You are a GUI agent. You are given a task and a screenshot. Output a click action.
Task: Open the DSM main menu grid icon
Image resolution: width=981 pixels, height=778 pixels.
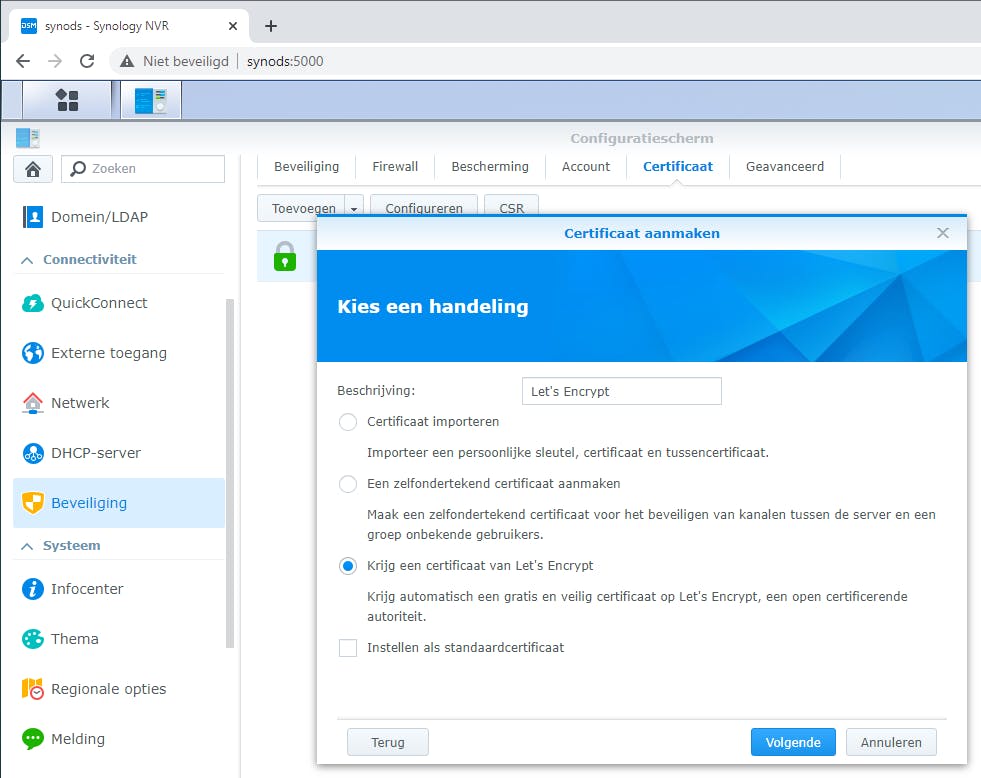67,100
